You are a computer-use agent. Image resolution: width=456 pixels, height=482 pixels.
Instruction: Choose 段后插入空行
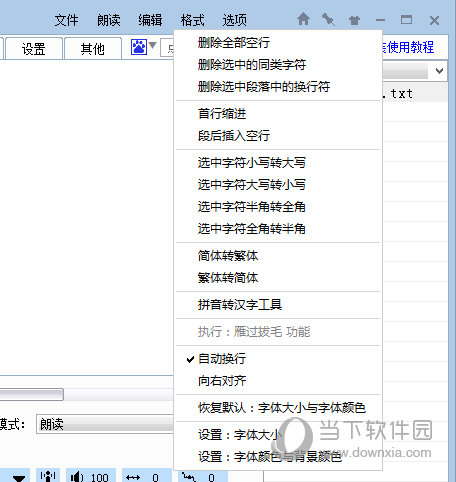[277, 135]
